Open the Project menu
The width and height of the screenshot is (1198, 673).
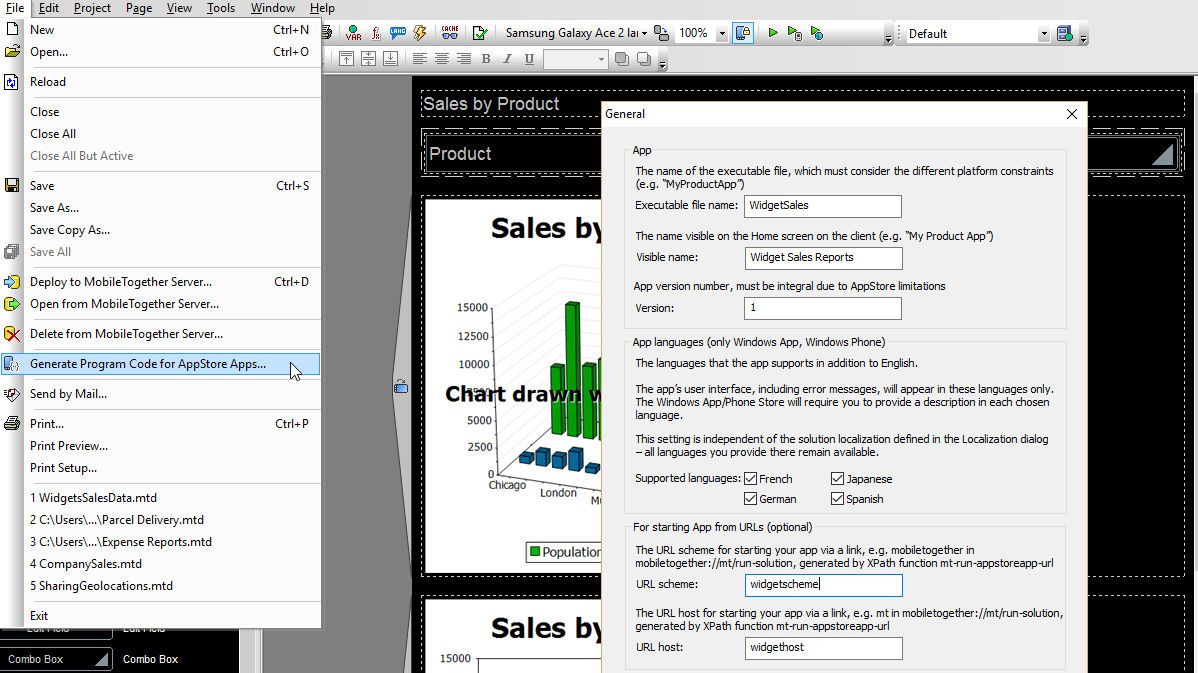pyautogui.click(x=92, y=8)
